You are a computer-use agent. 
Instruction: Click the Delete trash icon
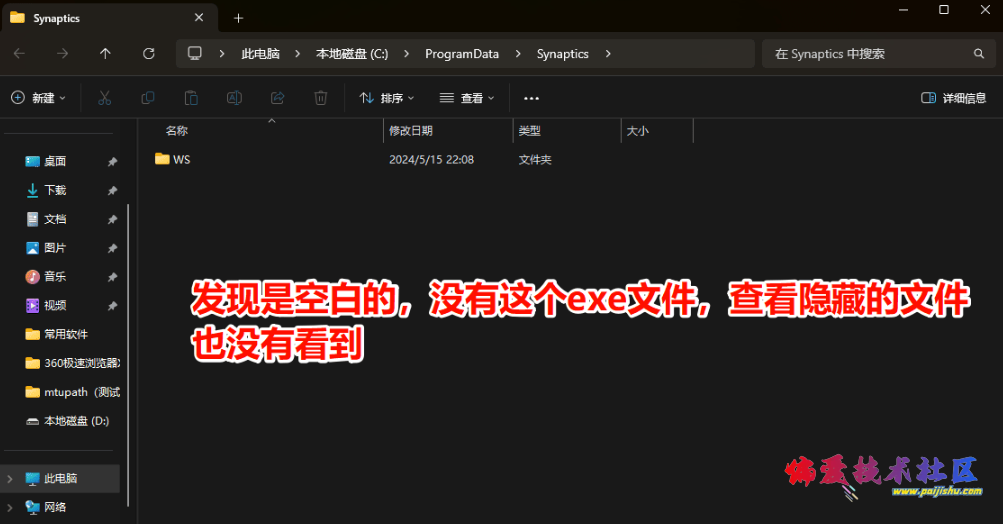[x=320, y=98]
